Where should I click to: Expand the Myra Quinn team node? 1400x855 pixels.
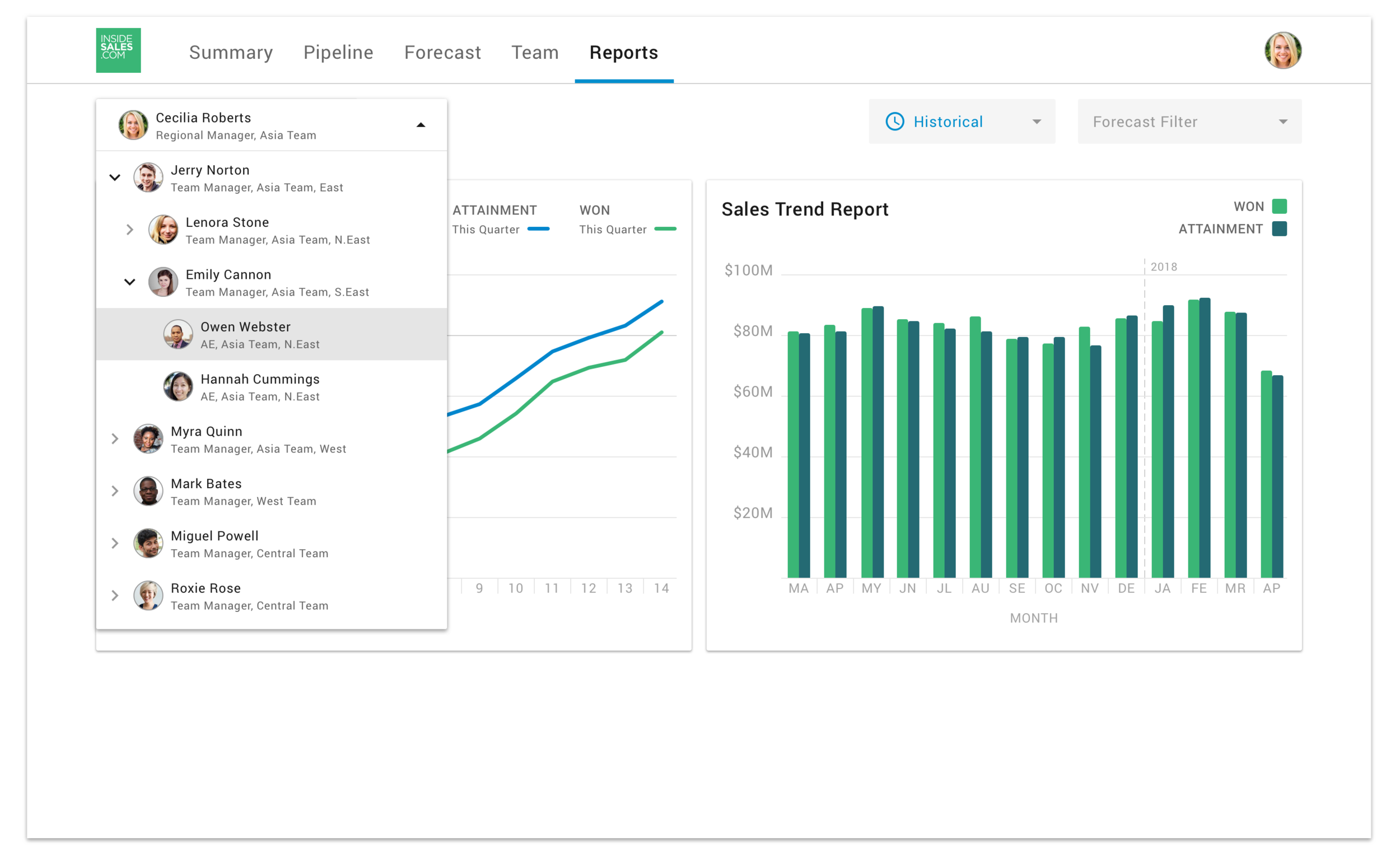point(115,439)
